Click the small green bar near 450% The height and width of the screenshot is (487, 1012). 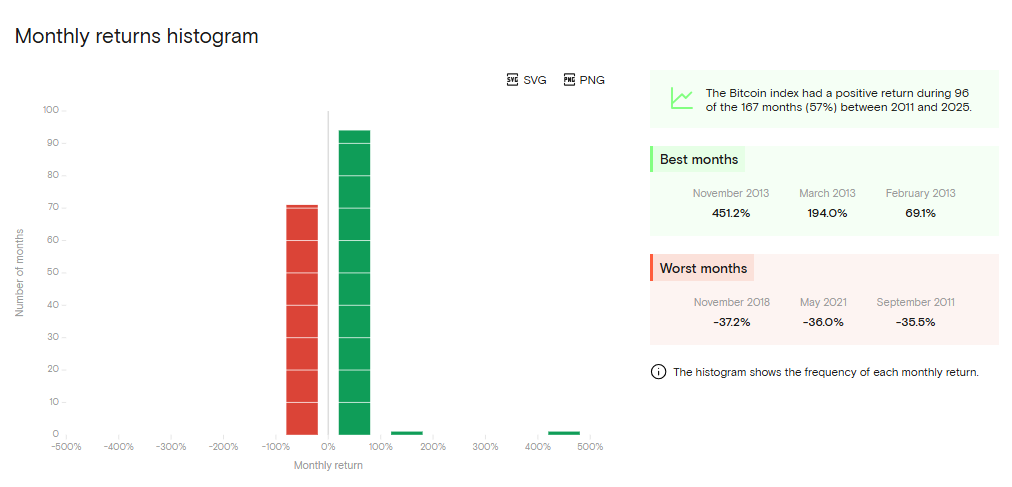pyautogui.click(x=564, y=433)
